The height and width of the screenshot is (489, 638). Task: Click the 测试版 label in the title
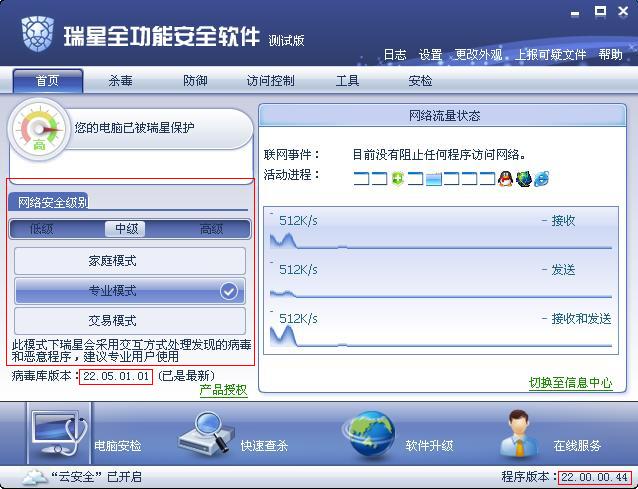point(286,41)
